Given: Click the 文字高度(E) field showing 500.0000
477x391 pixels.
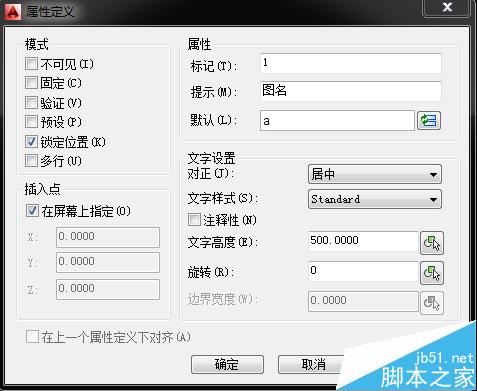Looking at the screenshot, I should [363, 241].
